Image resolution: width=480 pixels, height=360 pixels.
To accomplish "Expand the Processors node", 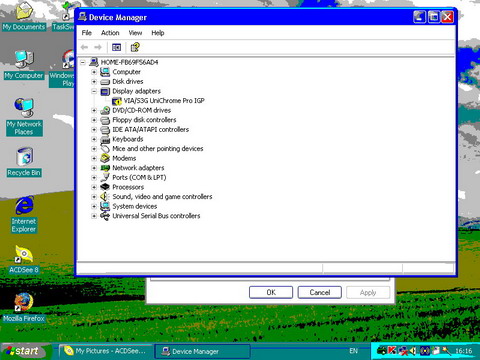I will (x=94, y=187).
